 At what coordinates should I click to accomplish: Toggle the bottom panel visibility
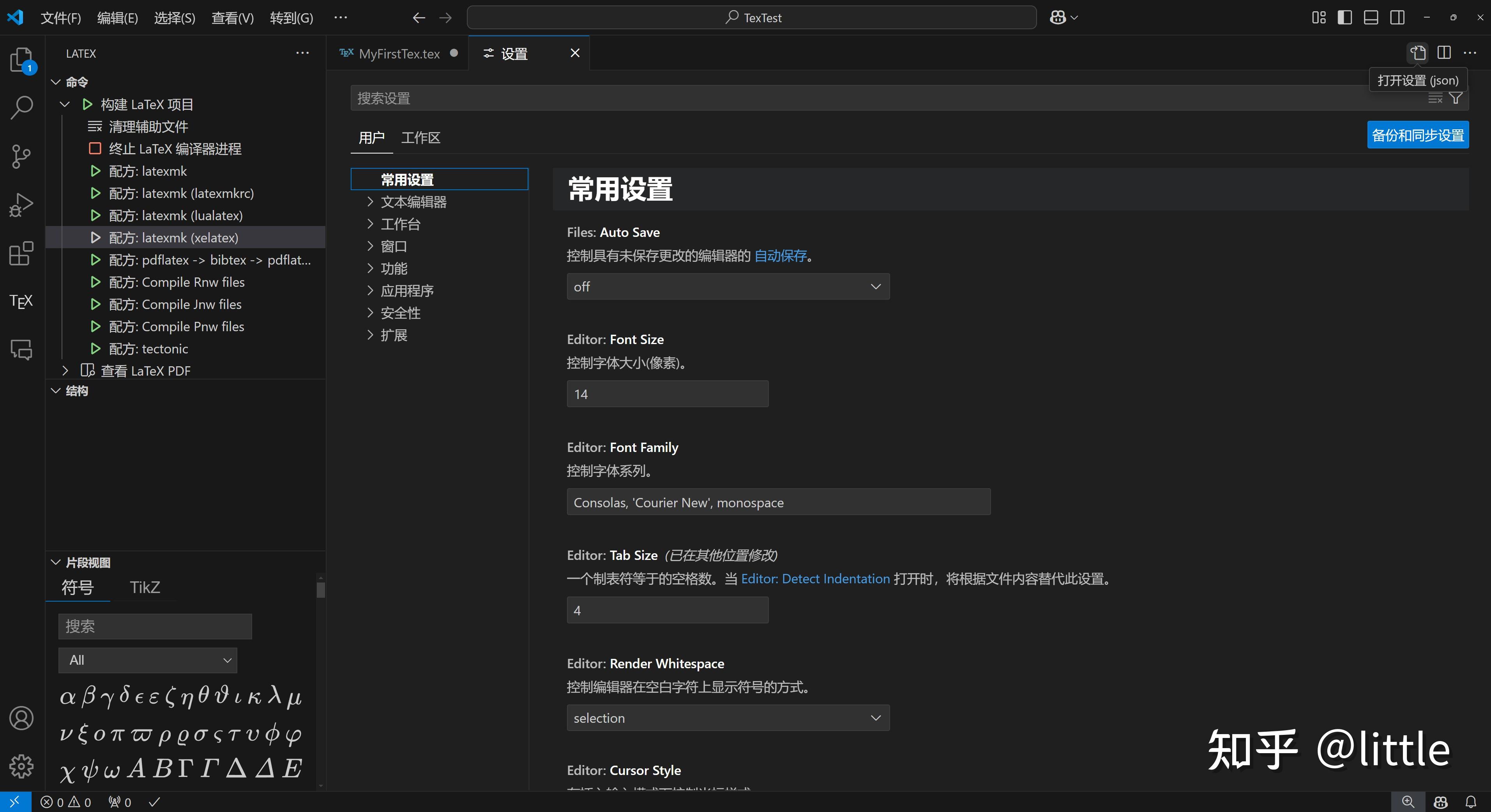point(1371,18)
